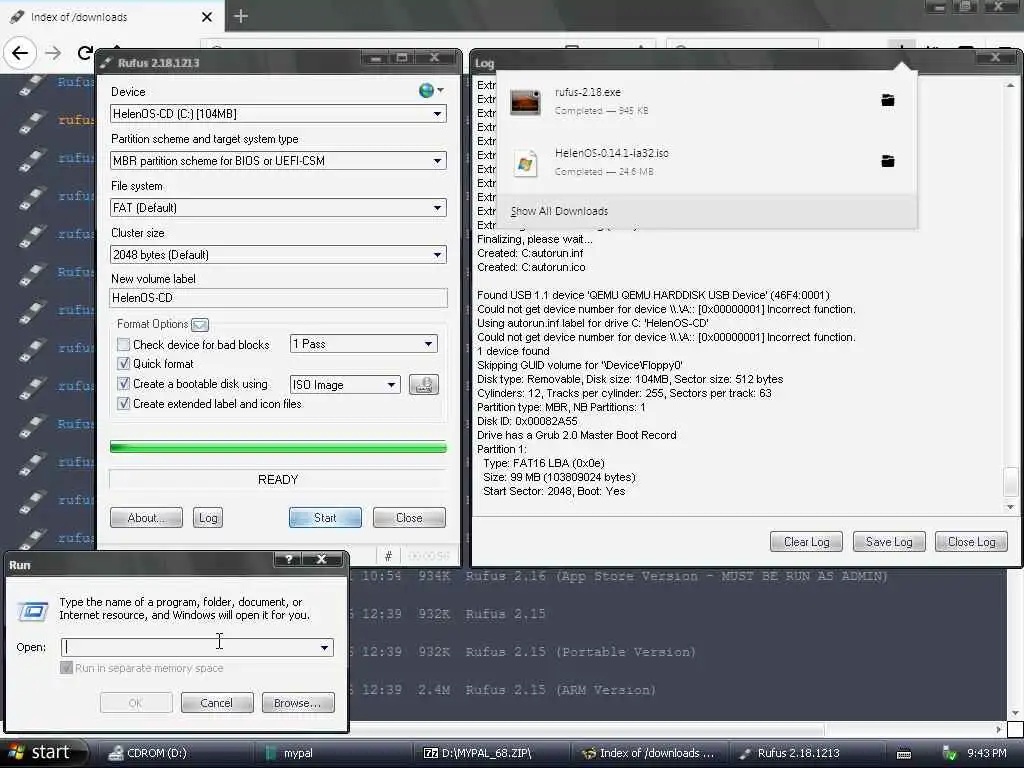Click rufus-2.18.exe file thumbnail icon

(x=525, y=103)
